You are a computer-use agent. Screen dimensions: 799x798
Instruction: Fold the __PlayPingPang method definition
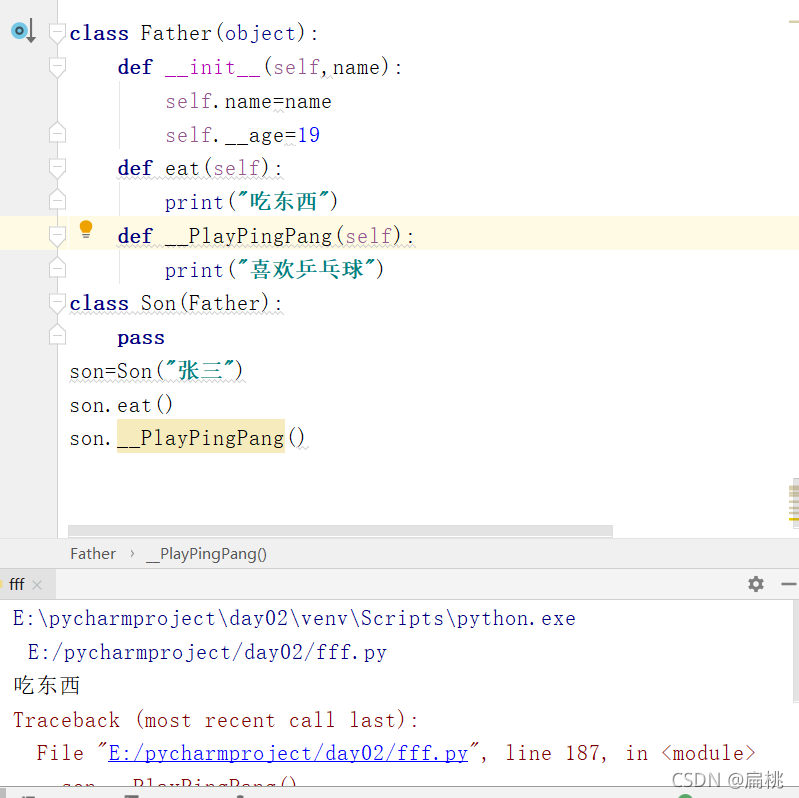[57, 236]
